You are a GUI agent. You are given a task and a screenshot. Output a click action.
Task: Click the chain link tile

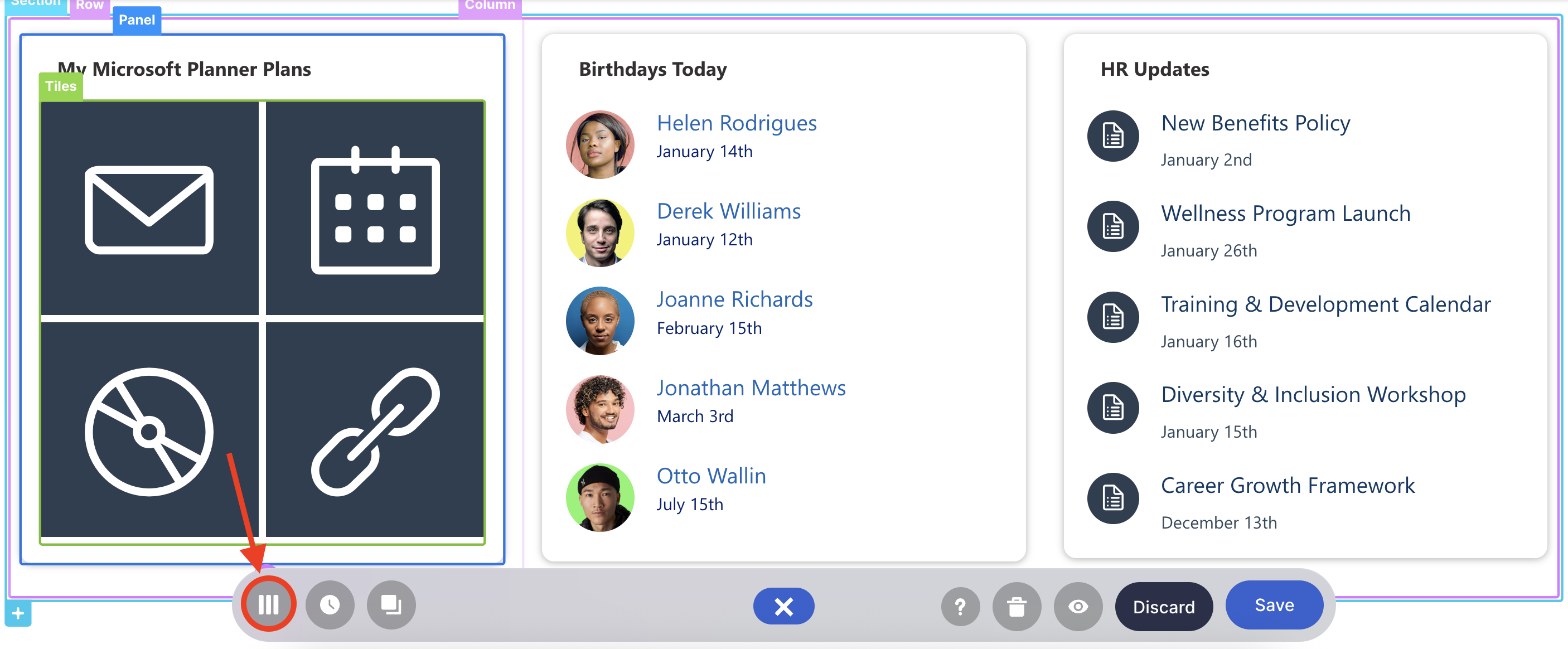pyautogui.click(x=375, y=431)
